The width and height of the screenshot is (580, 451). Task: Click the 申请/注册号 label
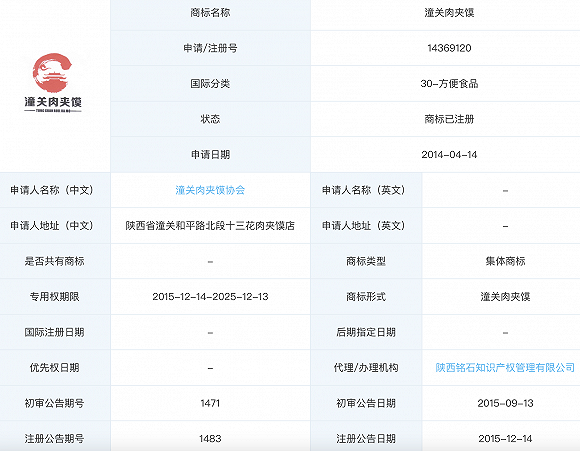(x=210, y=48)
